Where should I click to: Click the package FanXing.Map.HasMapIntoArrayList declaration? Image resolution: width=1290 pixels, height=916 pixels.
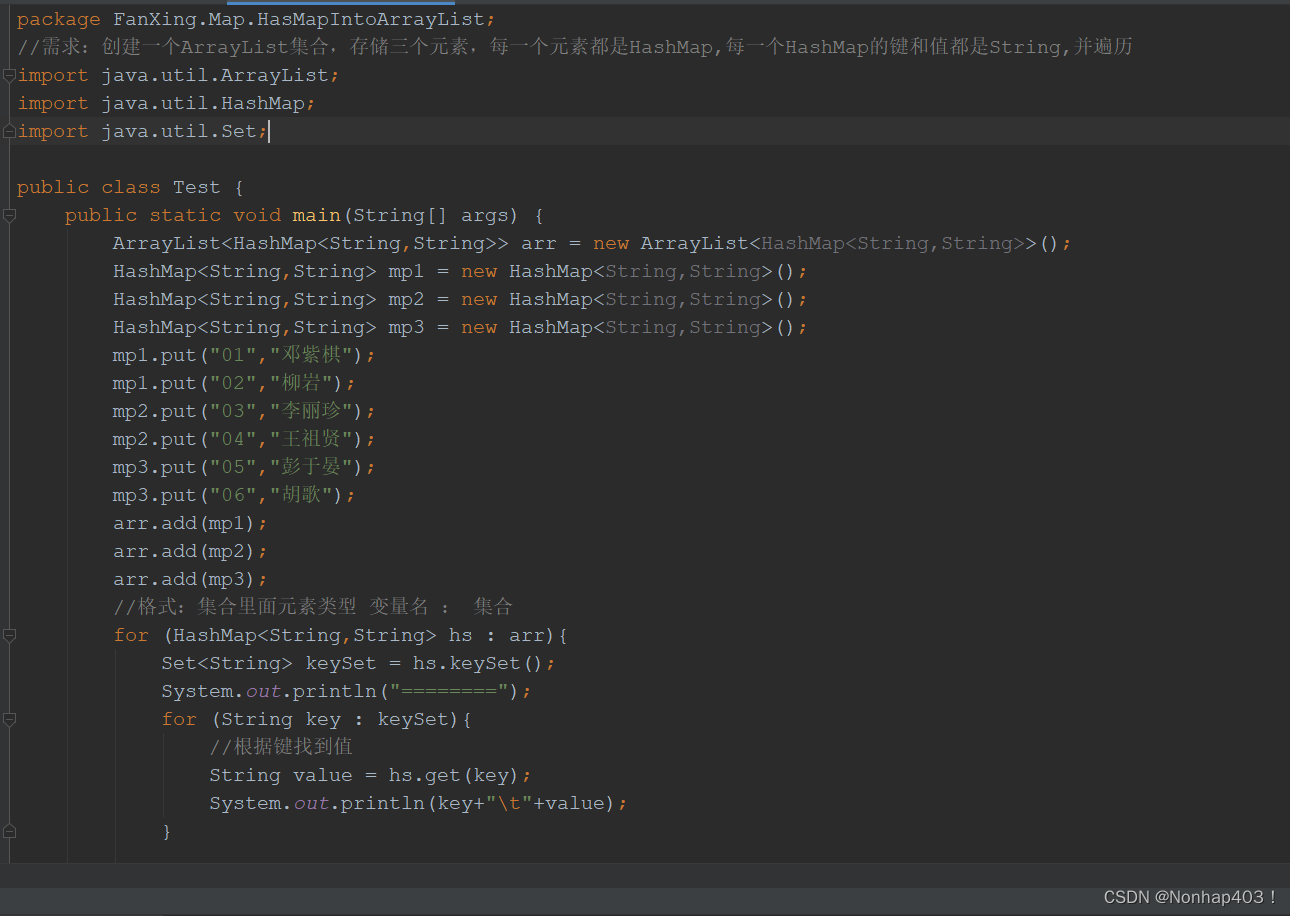click(x=256, y=19)
